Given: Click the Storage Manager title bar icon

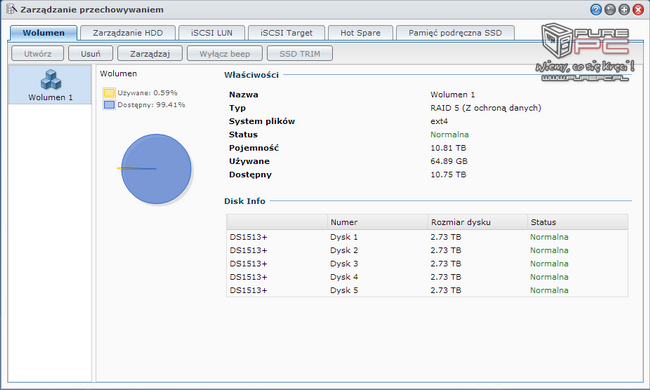Looking at the screenshot, I should 11,9.
